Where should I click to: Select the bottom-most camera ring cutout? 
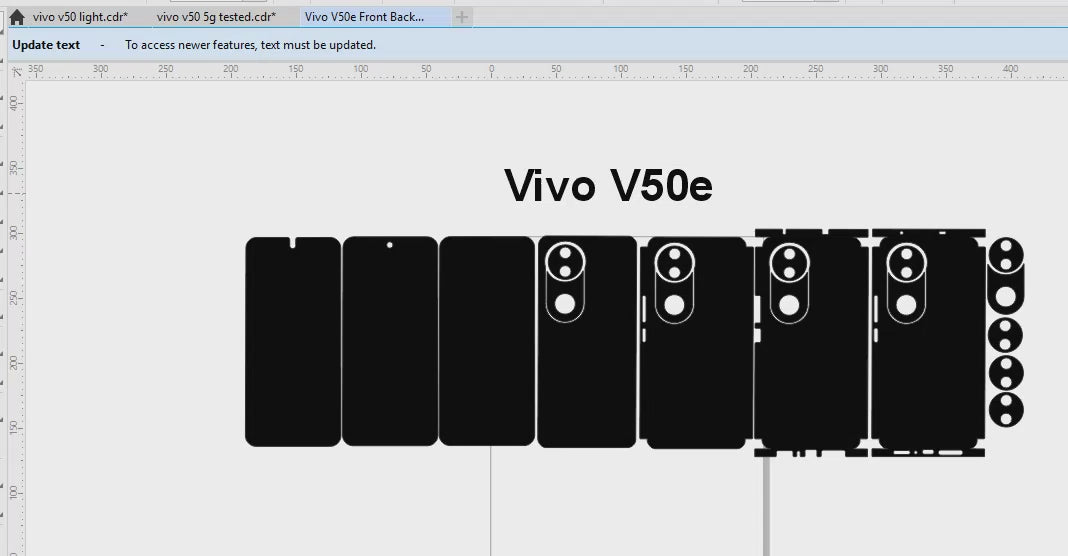pos(1006,409)
